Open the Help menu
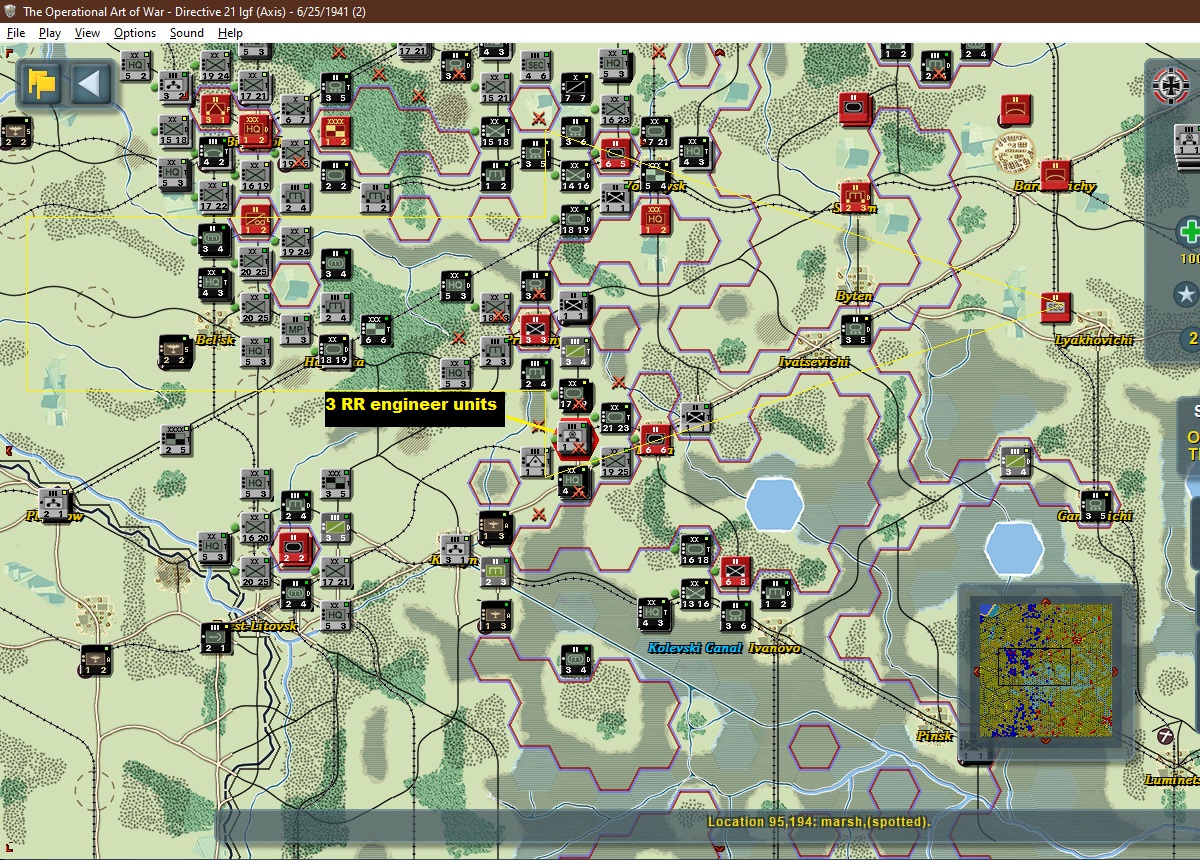The height and width of the screenshot is (860, 1200). click(x=231, y=33)
